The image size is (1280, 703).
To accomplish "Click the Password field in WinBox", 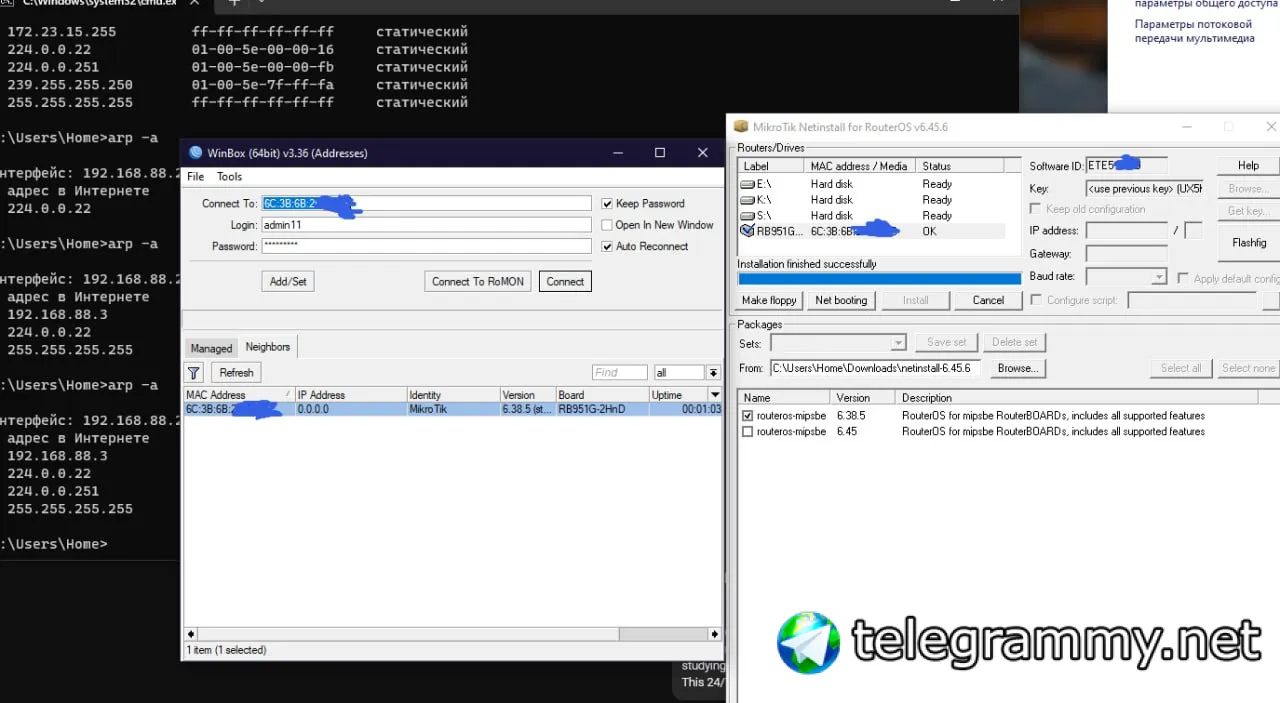I will coord(426,246).
